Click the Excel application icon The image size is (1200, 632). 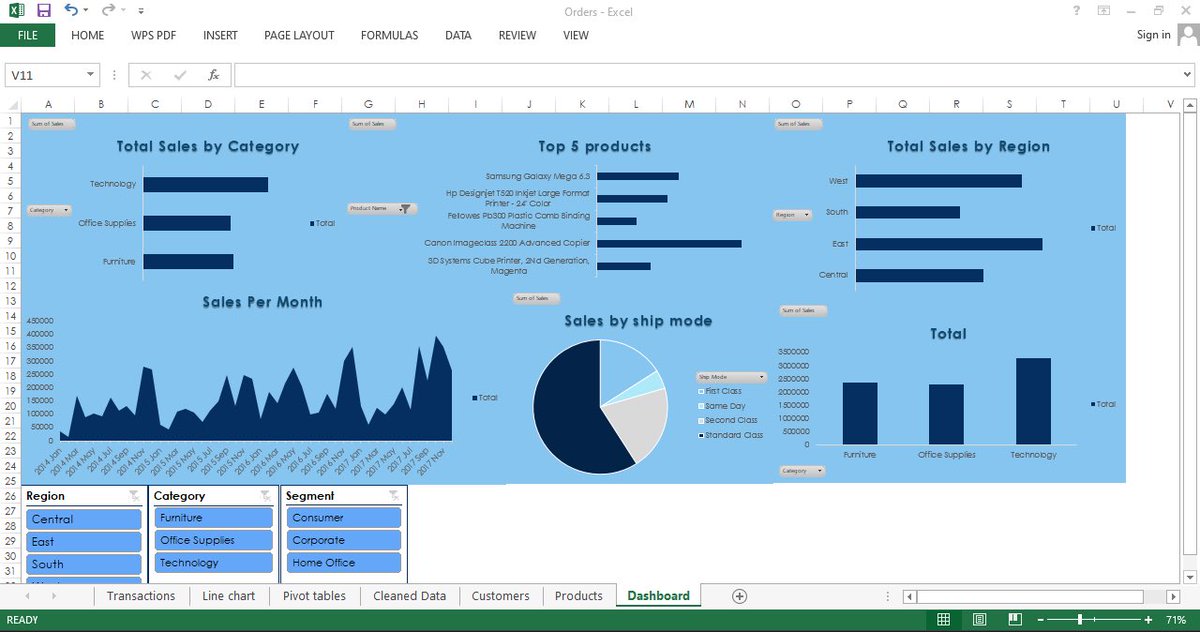[17, 11]
